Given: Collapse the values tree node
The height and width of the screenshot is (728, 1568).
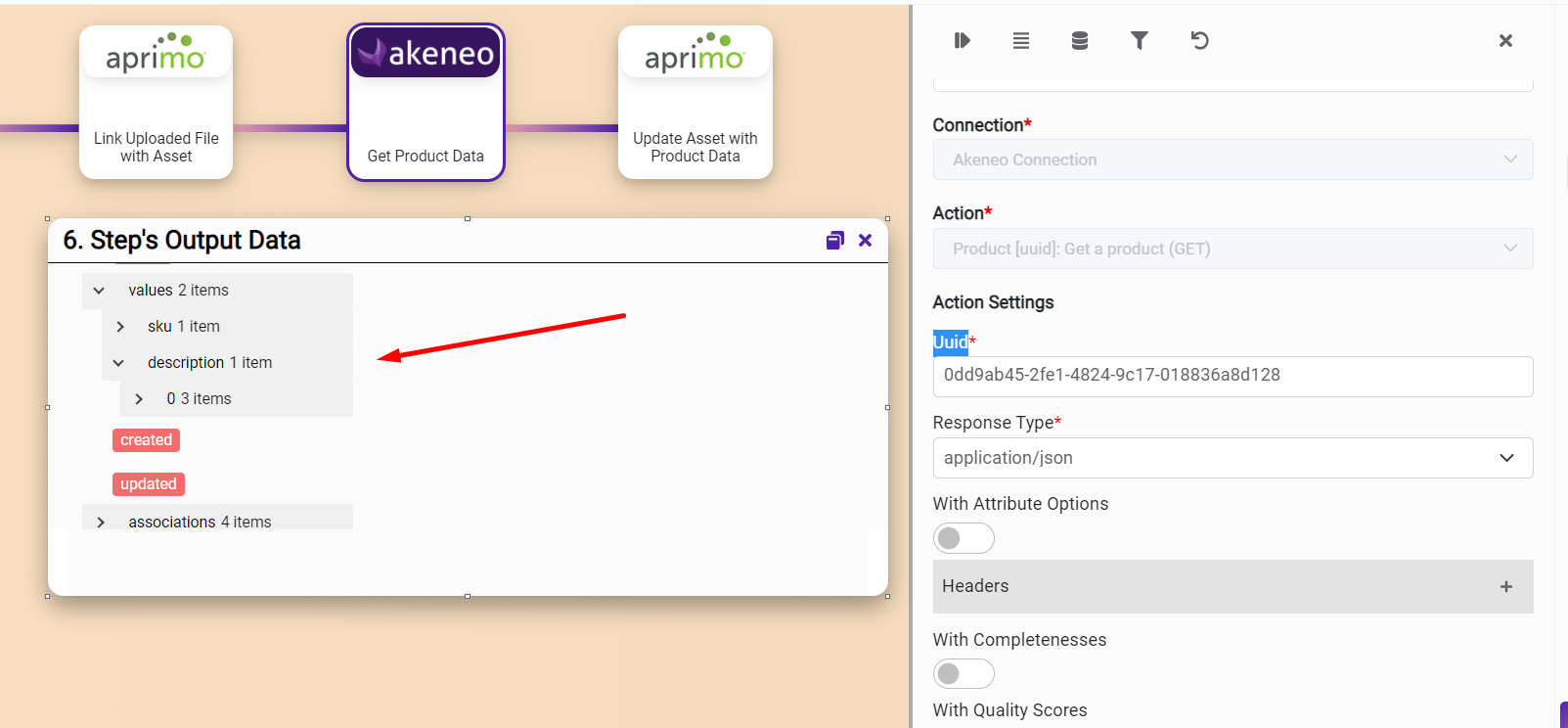Looking at the screenshot, I should click(x=99, y=291).
